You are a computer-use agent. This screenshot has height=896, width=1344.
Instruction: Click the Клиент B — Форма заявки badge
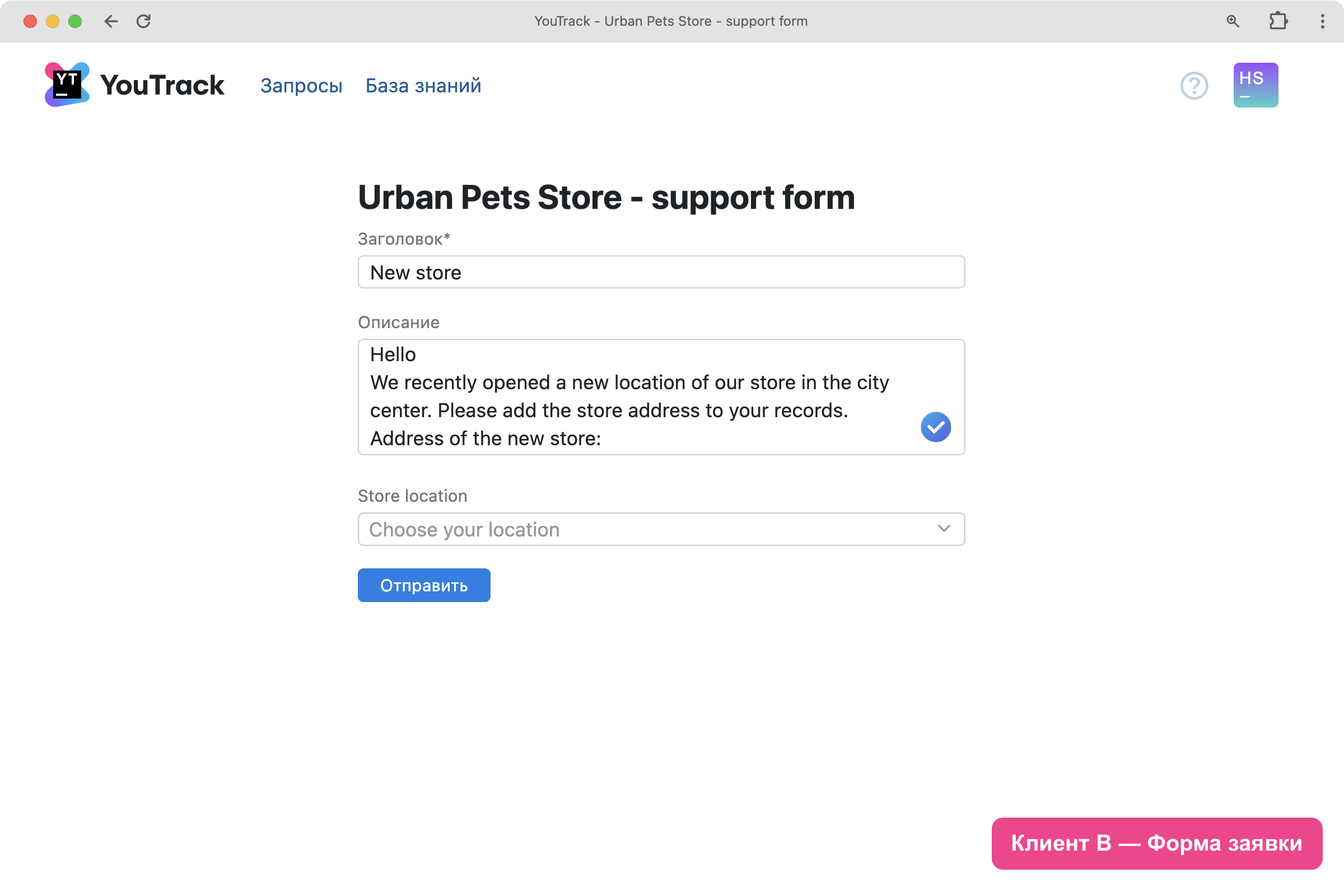pyautogui.click(x=1156, y=843)
